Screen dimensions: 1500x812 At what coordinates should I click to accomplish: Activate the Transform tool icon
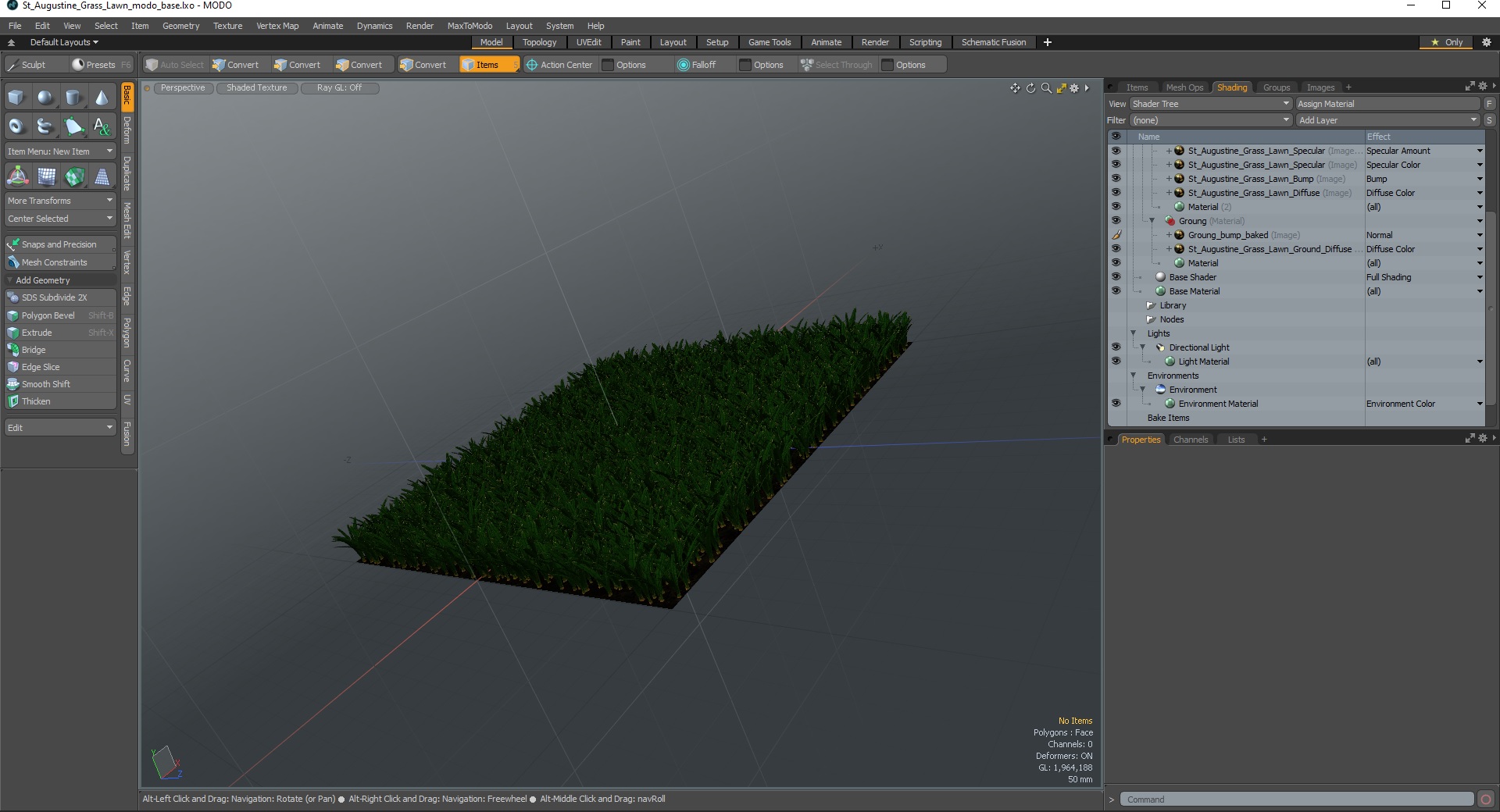[x=17, y=176]
